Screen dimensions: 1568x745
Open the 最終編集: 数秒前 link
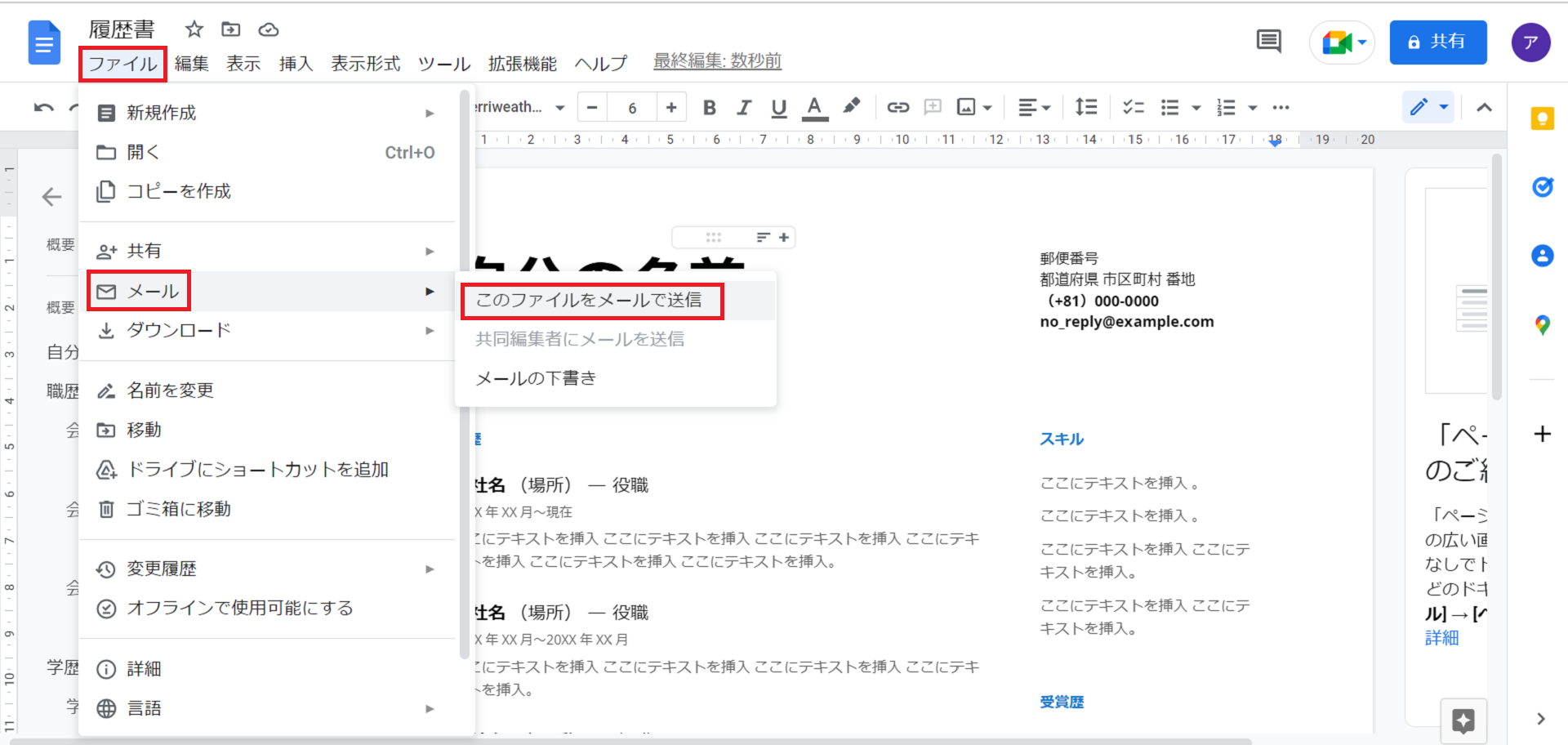coord(717,61)
